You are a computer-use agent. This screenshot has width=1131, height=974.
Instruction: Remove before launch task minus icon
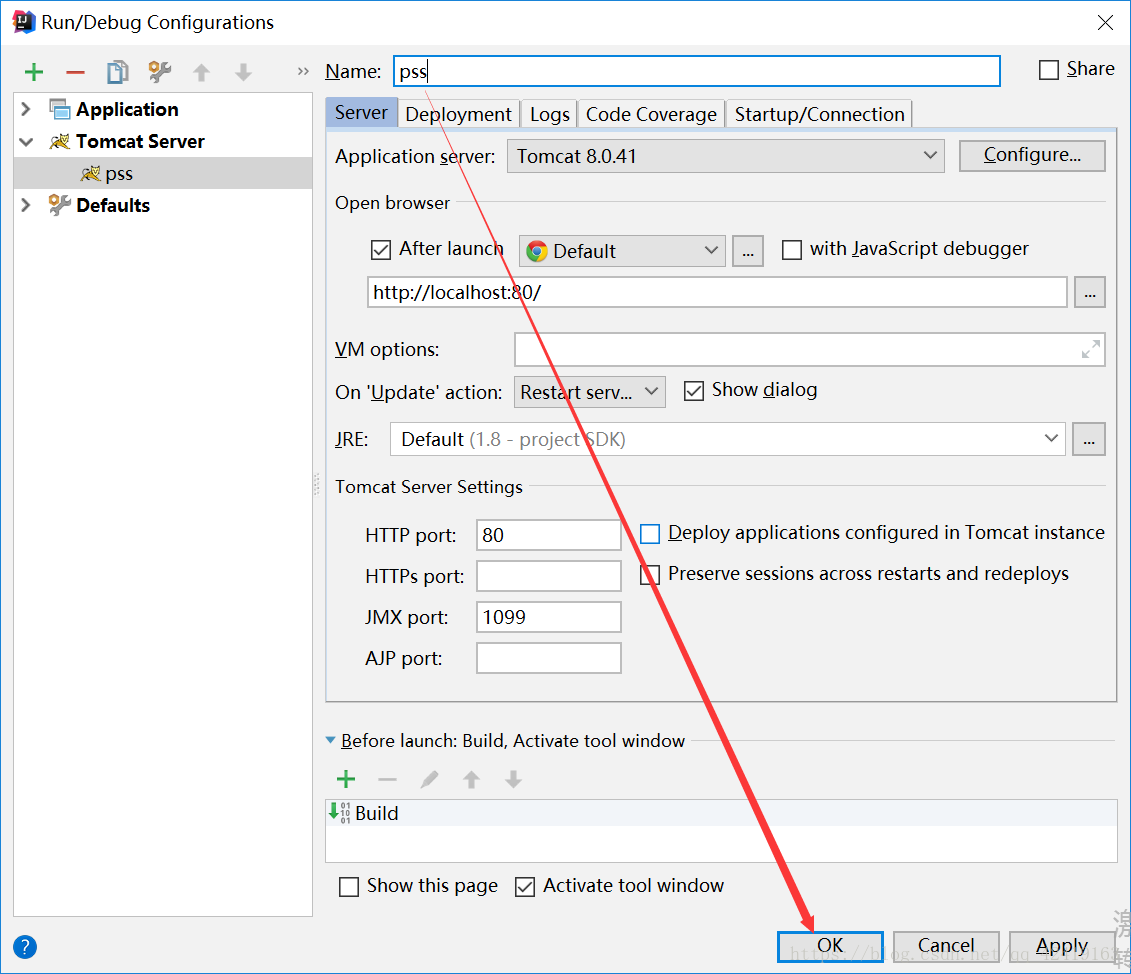(387, 779)
